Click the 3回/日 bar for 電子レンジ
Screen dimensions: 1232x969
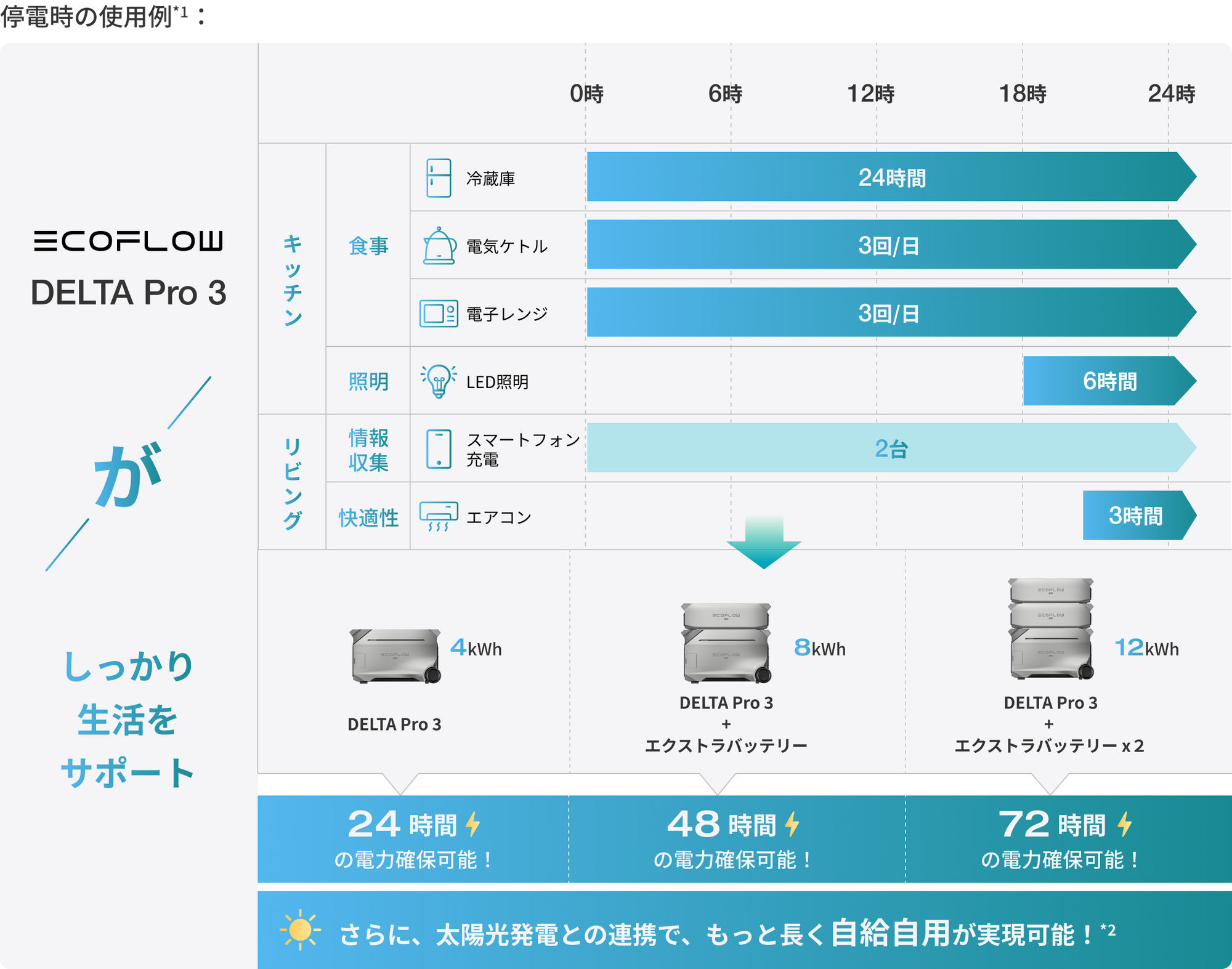[891, 312]
